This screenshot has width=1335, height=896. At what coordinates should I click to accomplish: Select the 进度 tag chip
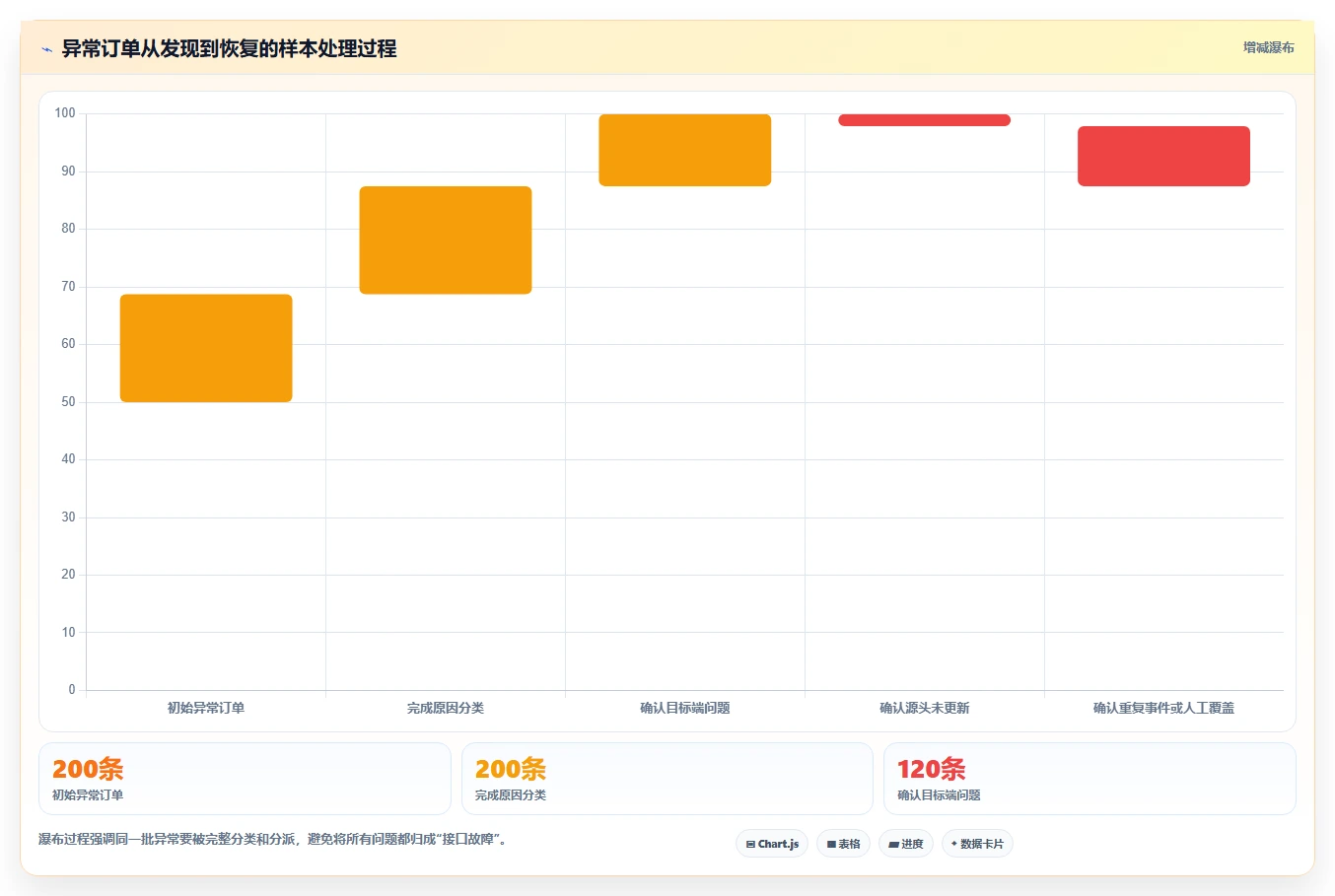click(x=906, y=844)
